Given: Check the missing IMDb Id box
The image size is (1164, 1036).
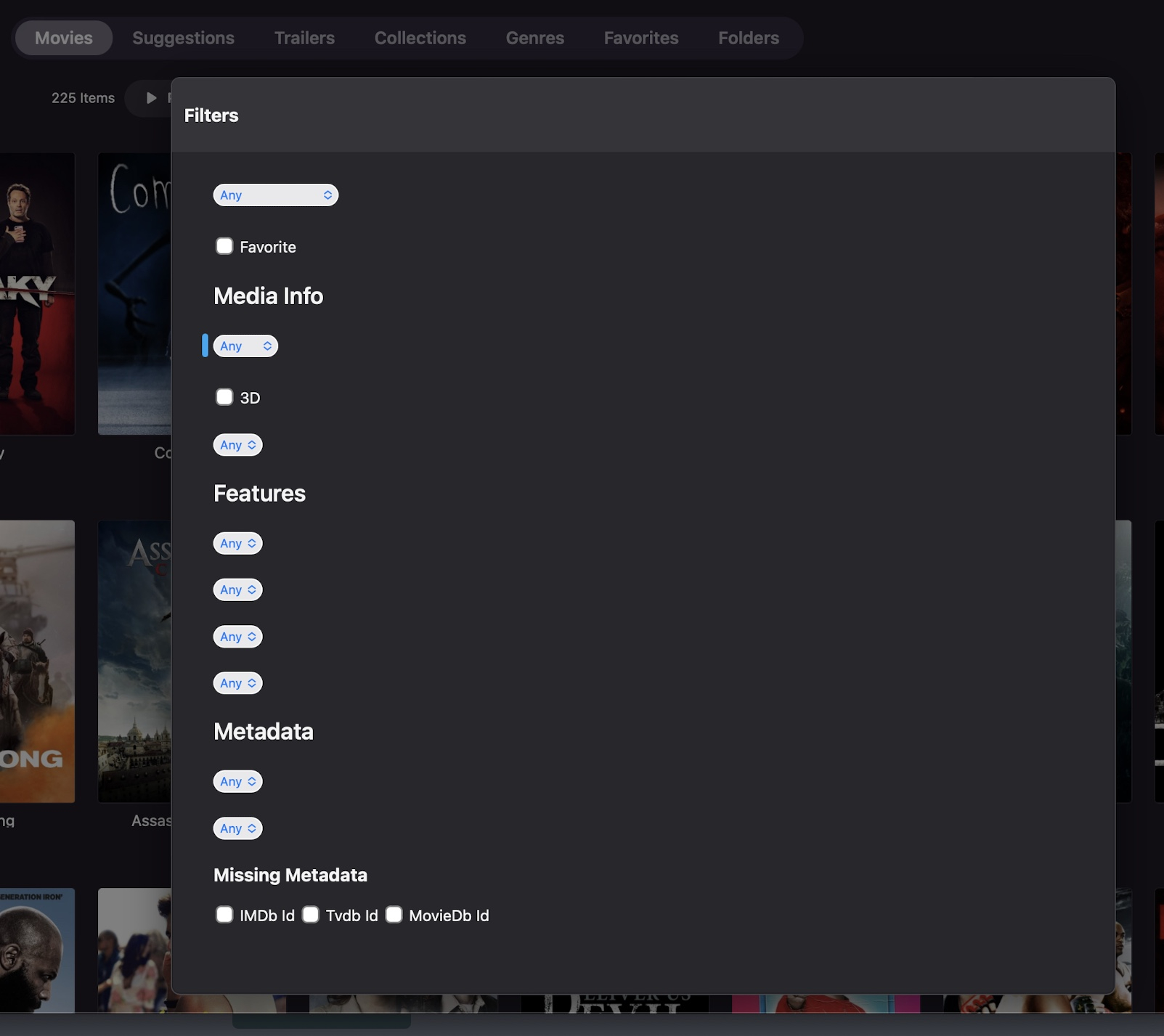Looking at the screenshot, I should pyautogui.click(x=224, y=915).
